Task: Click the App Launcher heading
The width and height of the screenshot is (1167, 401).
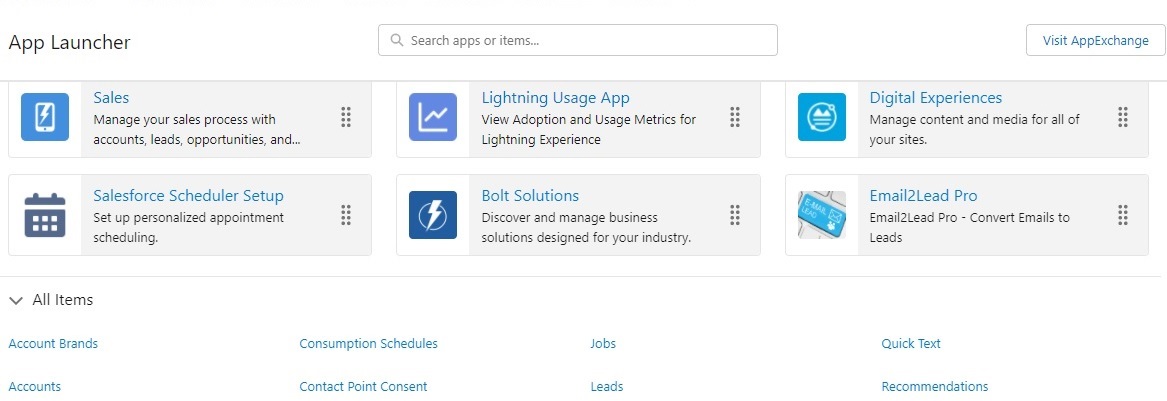Action: (69, 42)
